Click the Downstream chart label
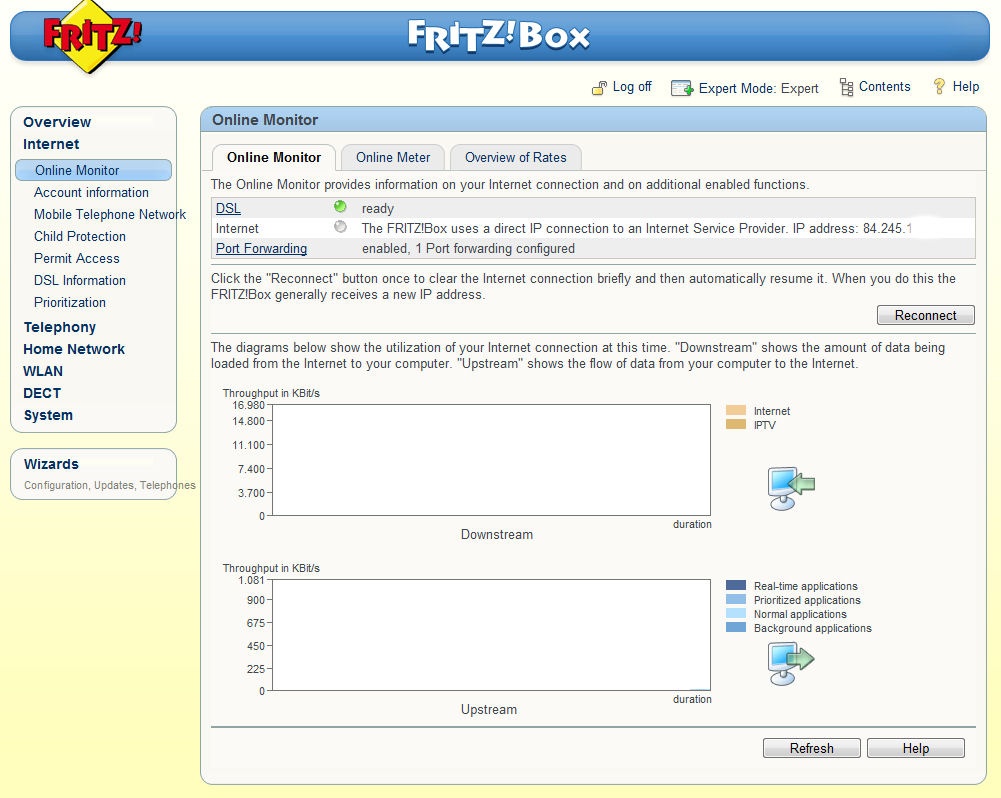The height and width of the screenshot is (798, 1001). pyautogui.click(x=497, y=534)
